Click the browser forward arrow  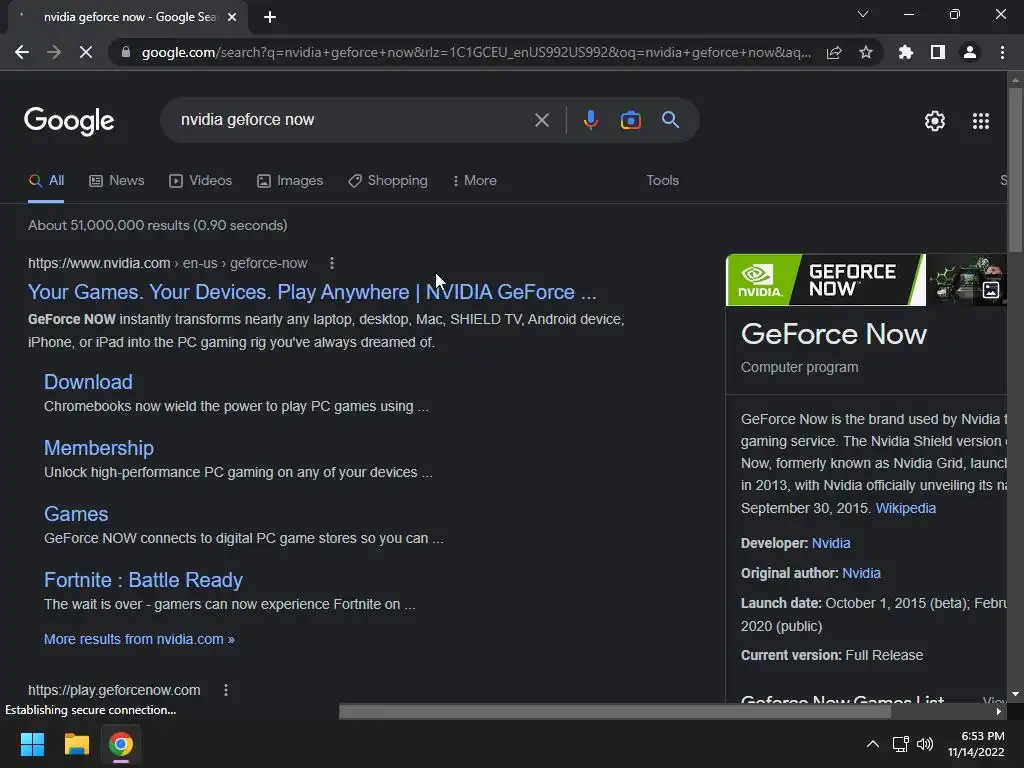(54, 52)
